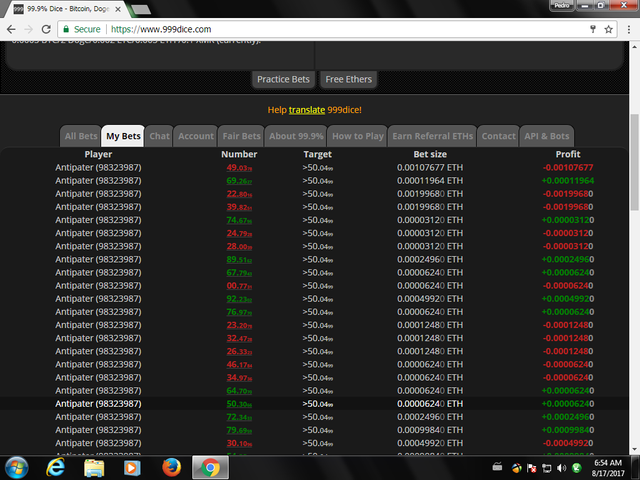Click the Practice Bets button

click(x=283, y=79)
